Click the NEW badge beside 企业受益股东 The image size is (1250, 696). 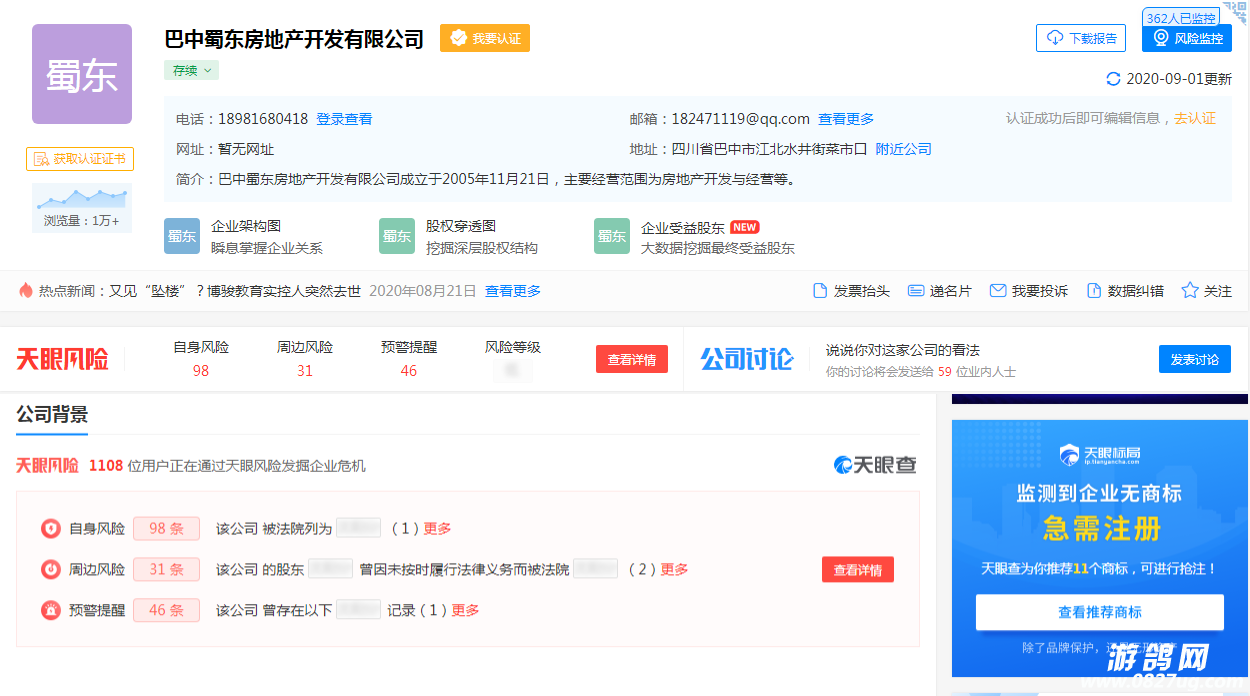[745, 227]
